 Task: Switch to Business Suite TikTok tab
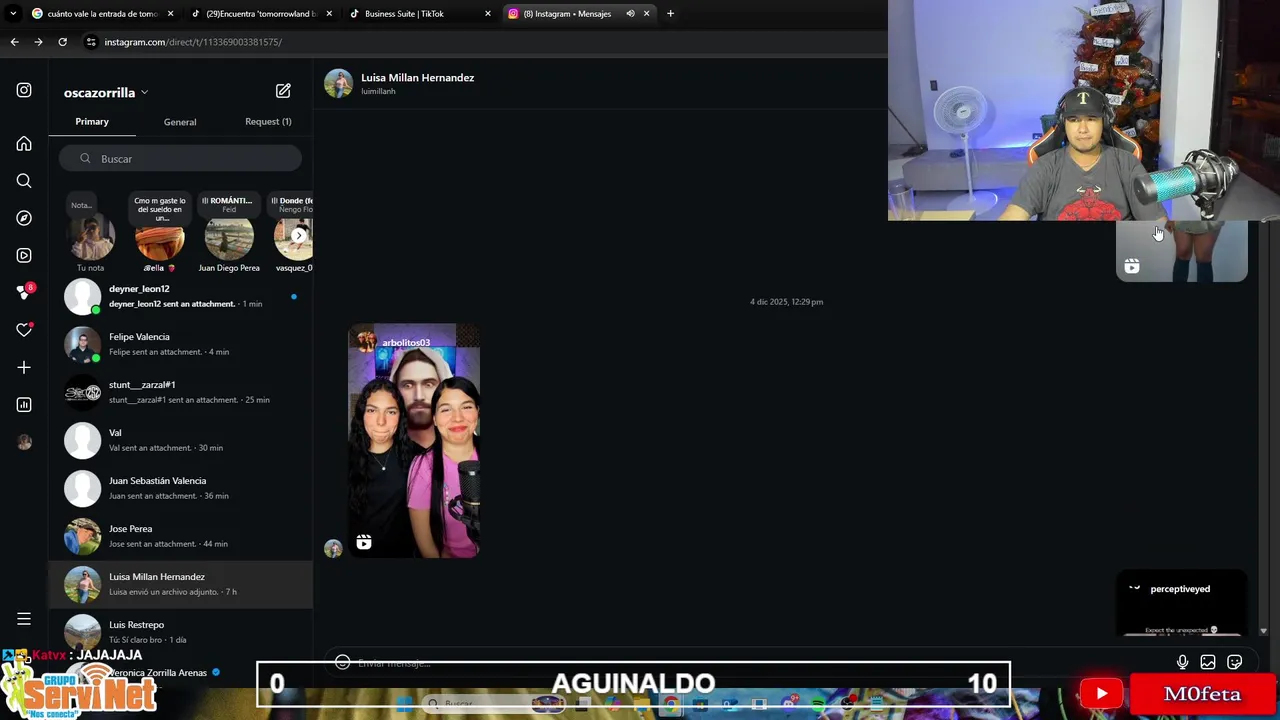click(x=420, y=14)
